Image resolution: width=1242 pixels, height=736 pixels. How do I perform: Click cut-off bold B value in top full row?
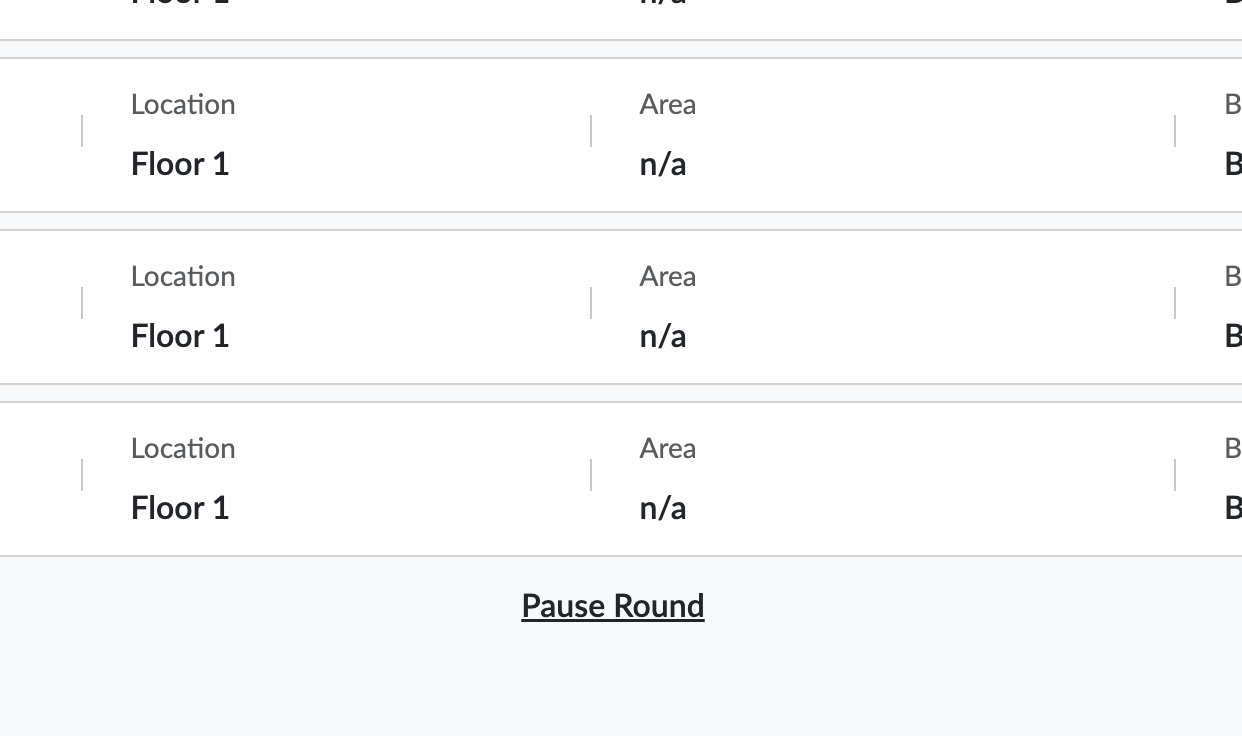[1233, 164]
